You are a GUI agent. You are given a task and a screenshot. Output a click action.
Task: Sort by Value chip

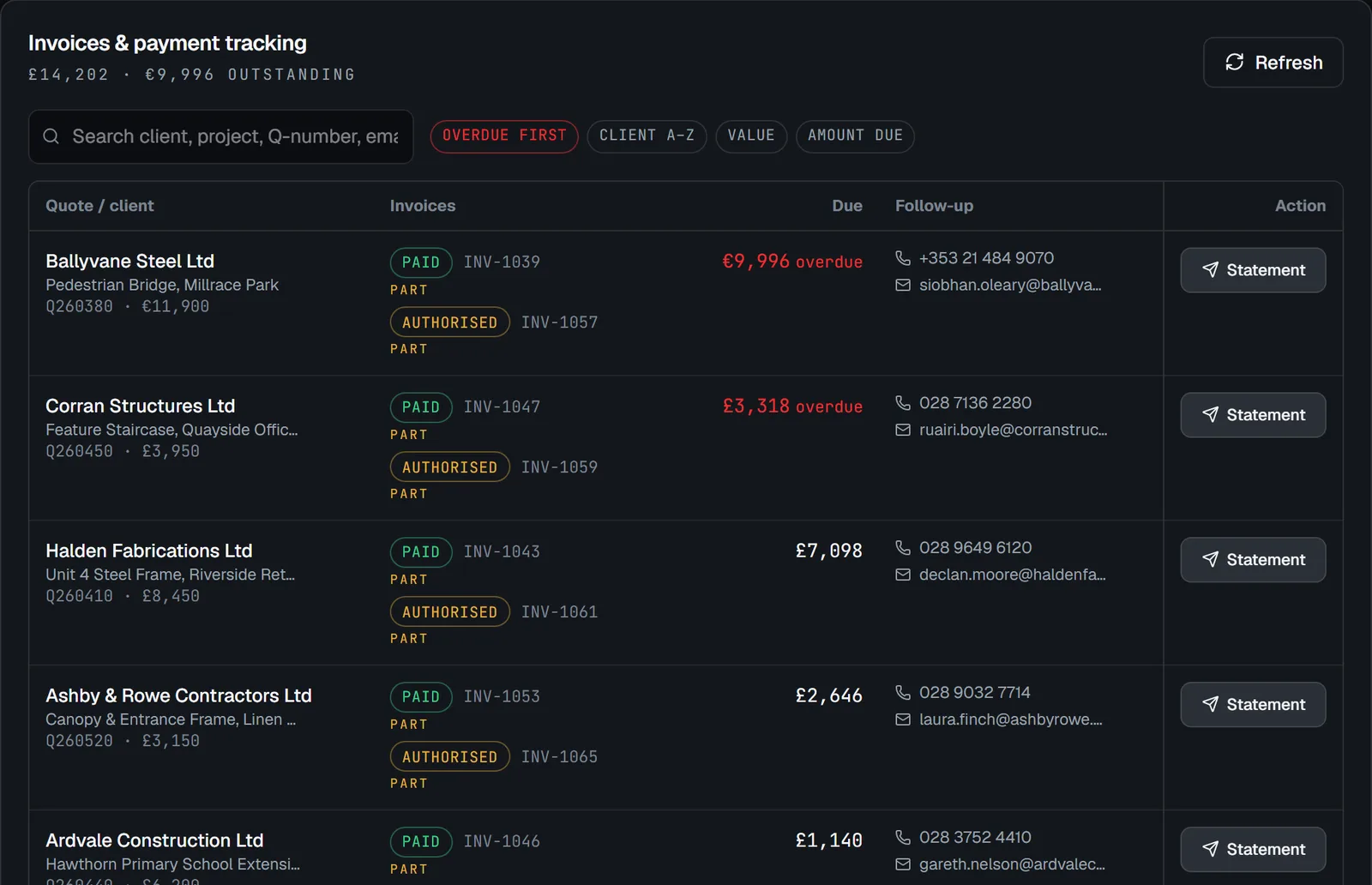tap(751, 135)
